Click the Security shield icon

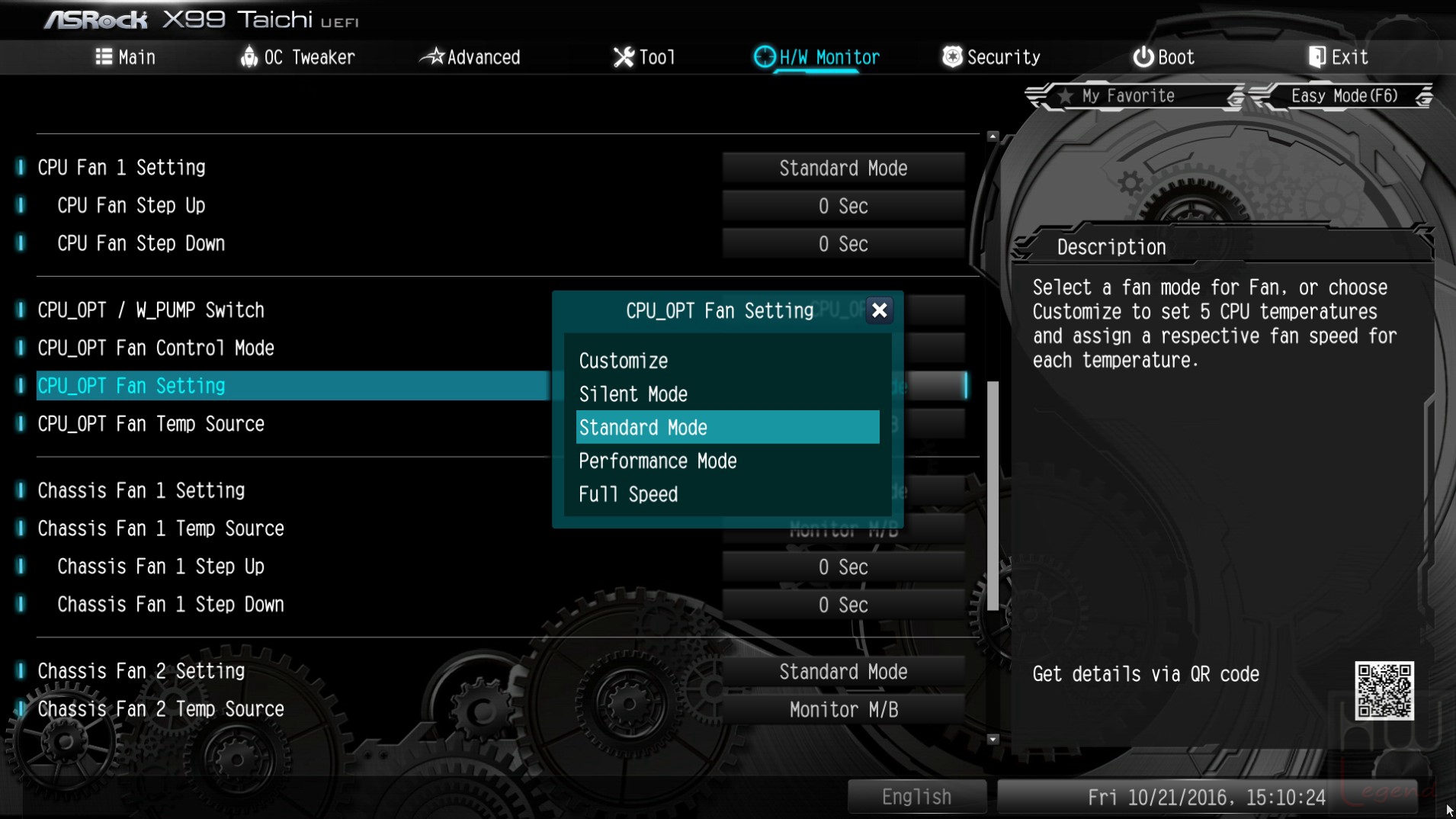pos(952,57)
